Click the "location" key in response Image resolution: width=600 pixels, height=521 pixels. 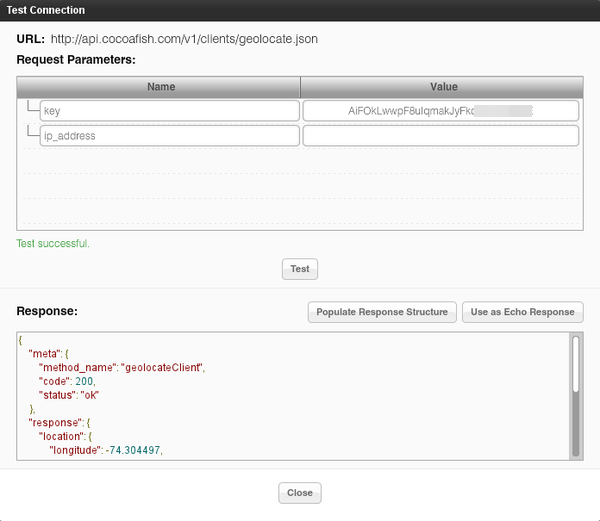[60, 436]
